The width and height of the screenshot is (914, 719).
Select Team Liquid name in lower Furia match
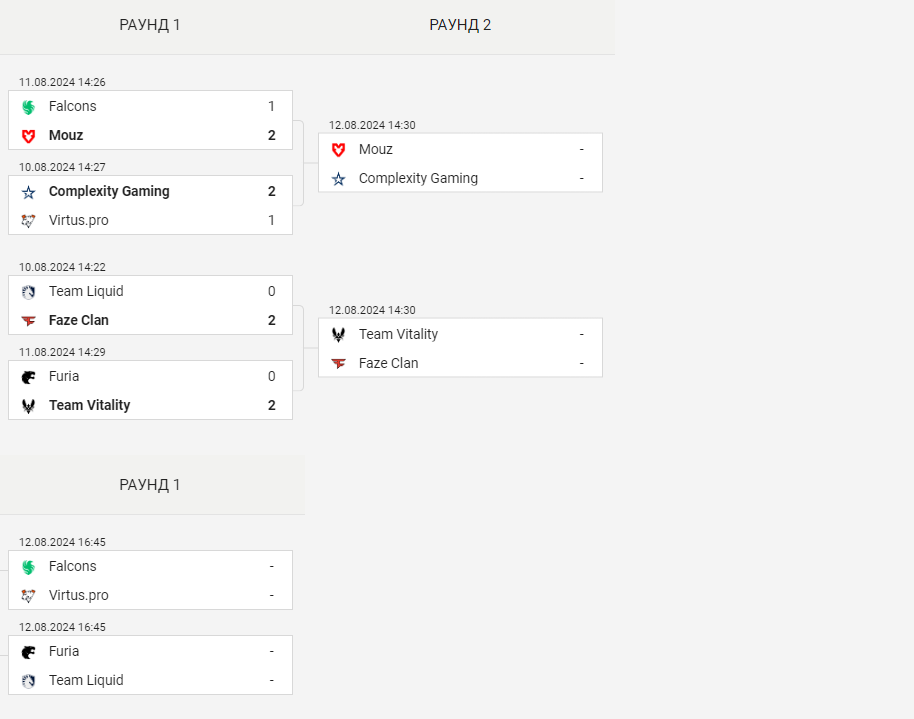[x=86, y=680]
